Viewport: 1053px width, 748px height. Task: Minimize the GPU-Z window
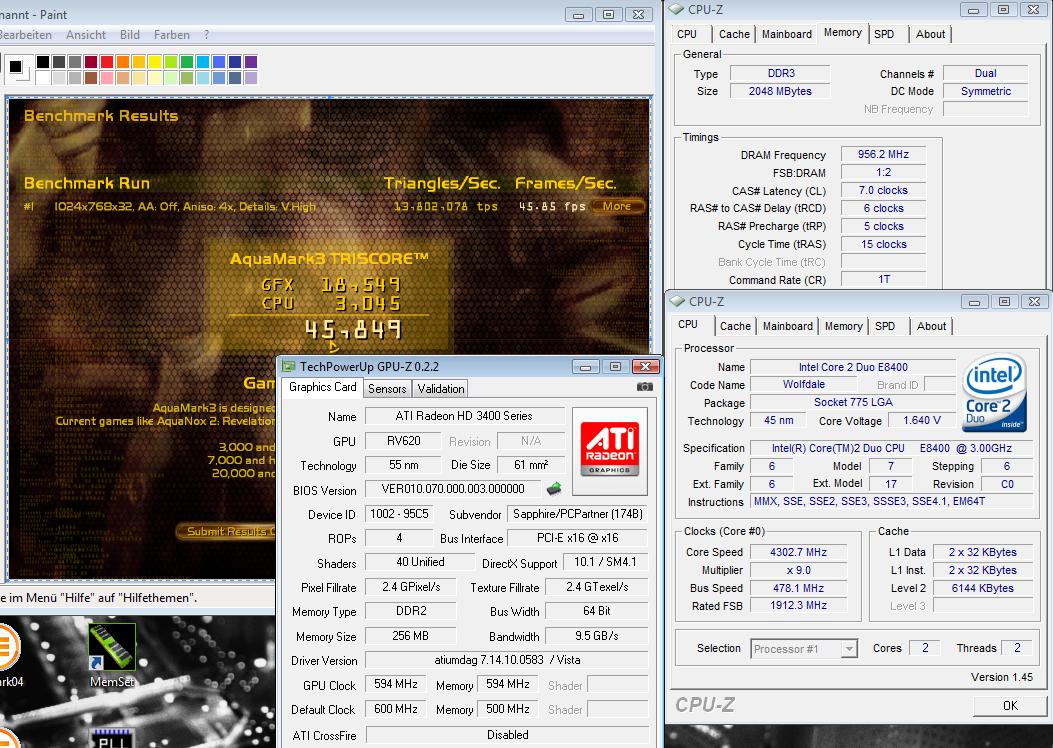pyautogui.click(x=586, y=366)
